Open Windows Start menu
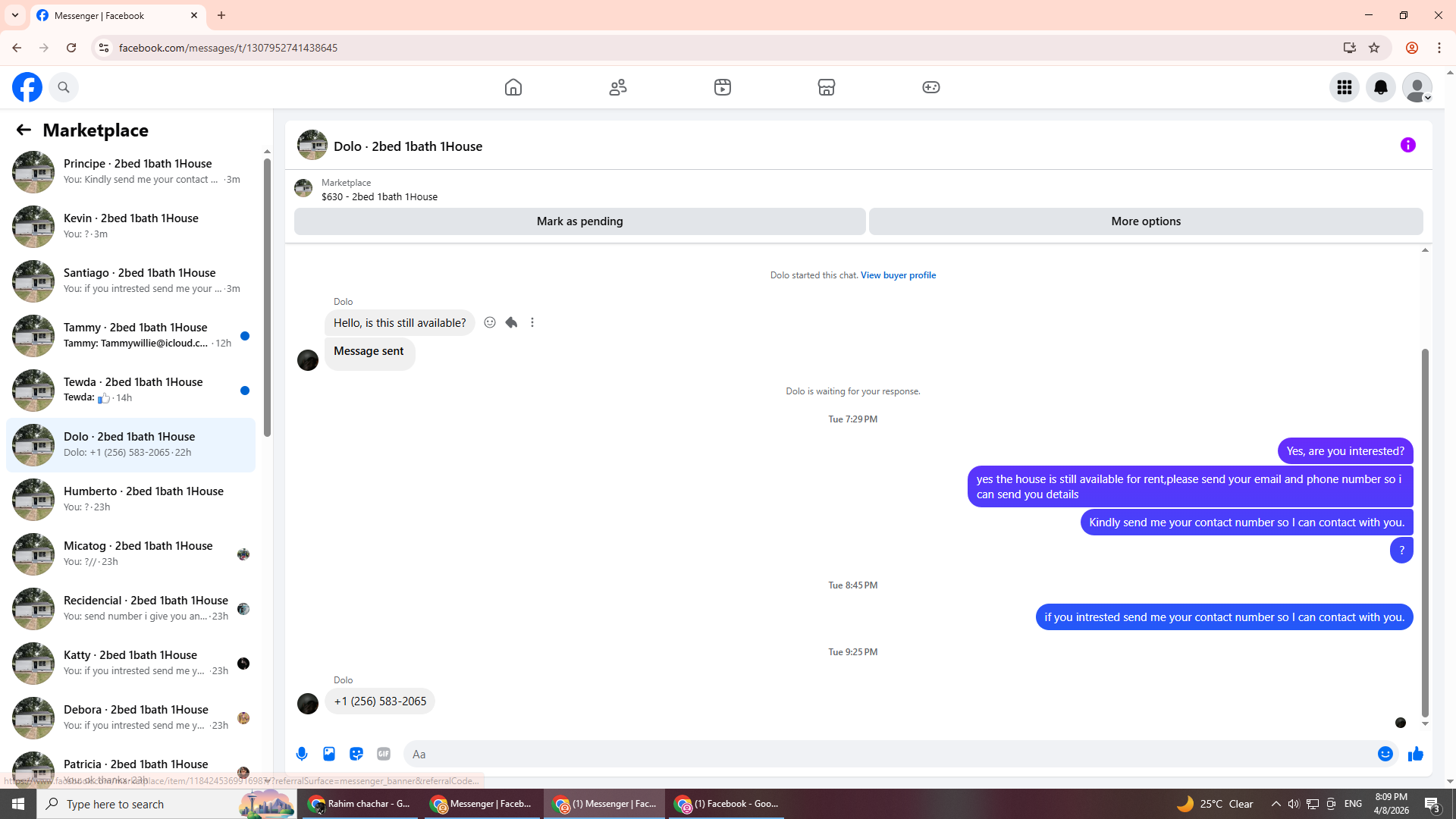 [18, 804]
